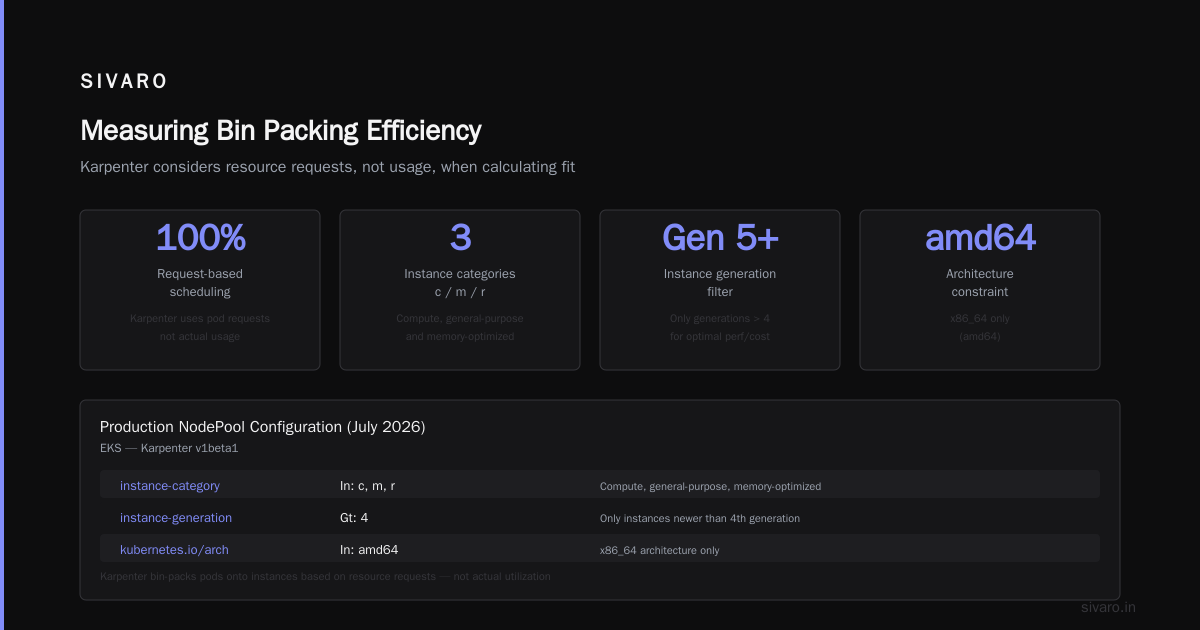Image resolution: width=1200 pixels, height=630 pixels.
Task: Click the footnote about bin-packing pods
Action: [x=325, y=577]
